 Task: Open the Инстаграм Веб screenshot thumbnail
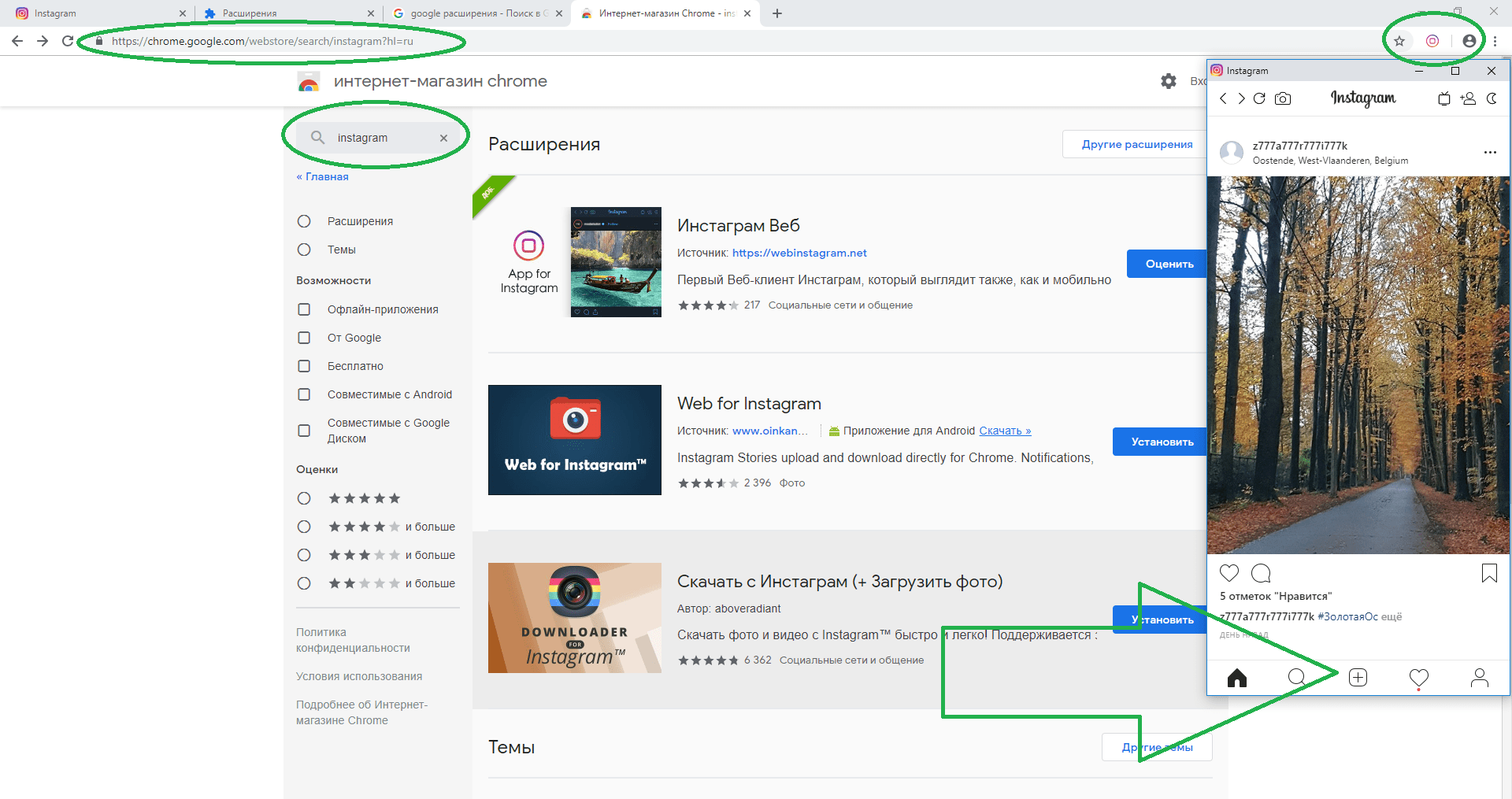click(x=616, y=262)
